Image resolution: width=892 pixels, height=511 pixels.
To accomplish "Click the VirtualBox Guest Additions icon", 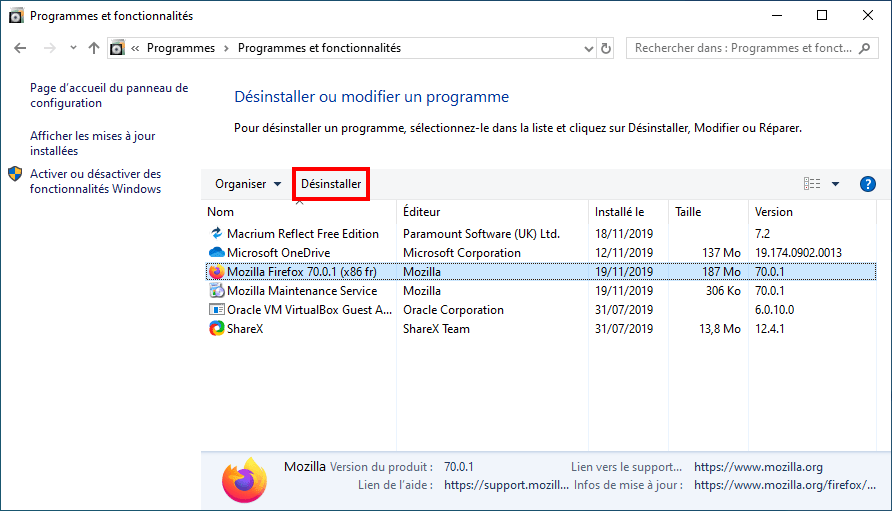I will [216, 310].
